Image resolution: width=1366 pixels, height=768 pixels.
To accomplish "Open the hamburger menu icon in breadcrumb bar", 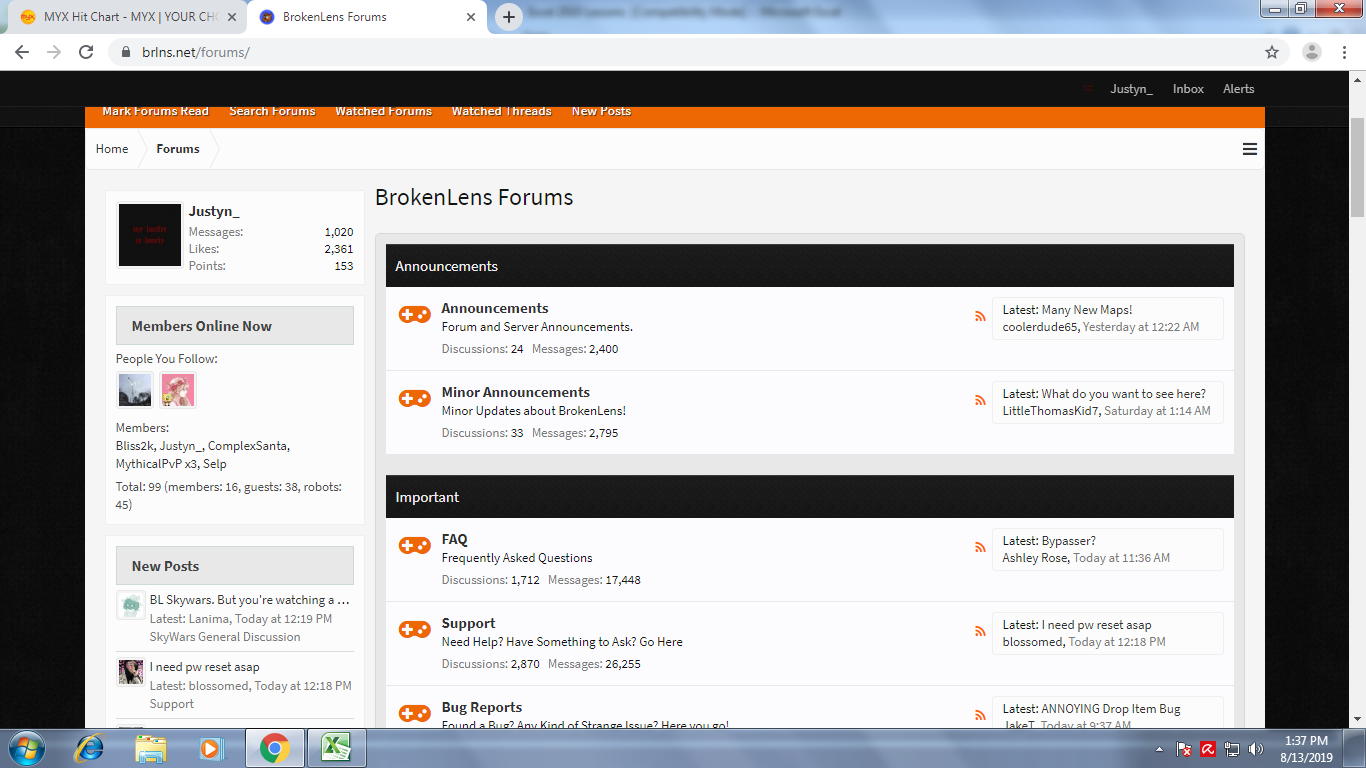I will click(1250, 149).
